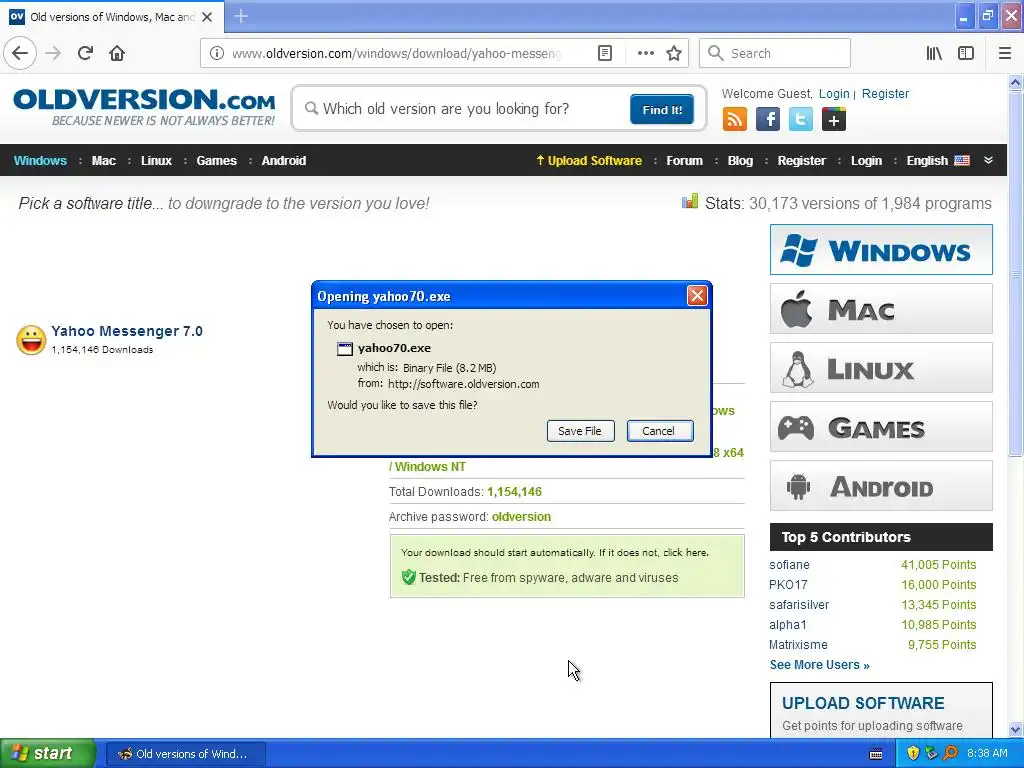Click the OLDVERSION.COM logo
The image size is (1024, 768).
click(x=144, y=107)
